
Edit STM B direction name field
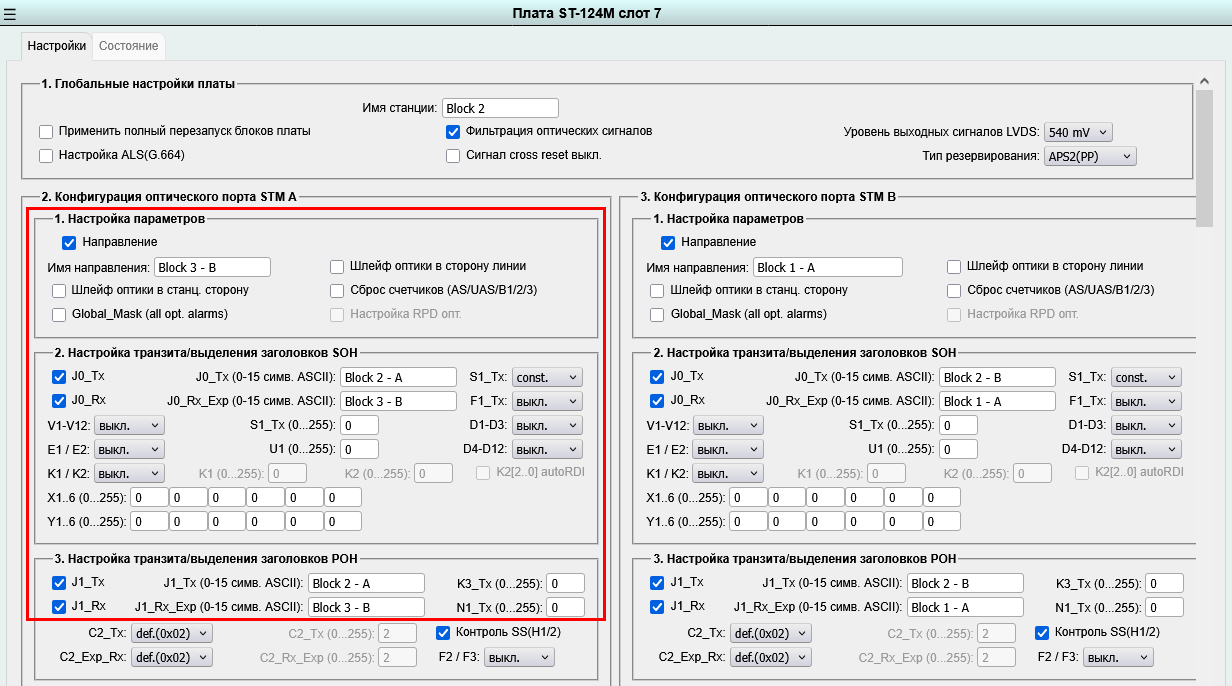(827, 267)
